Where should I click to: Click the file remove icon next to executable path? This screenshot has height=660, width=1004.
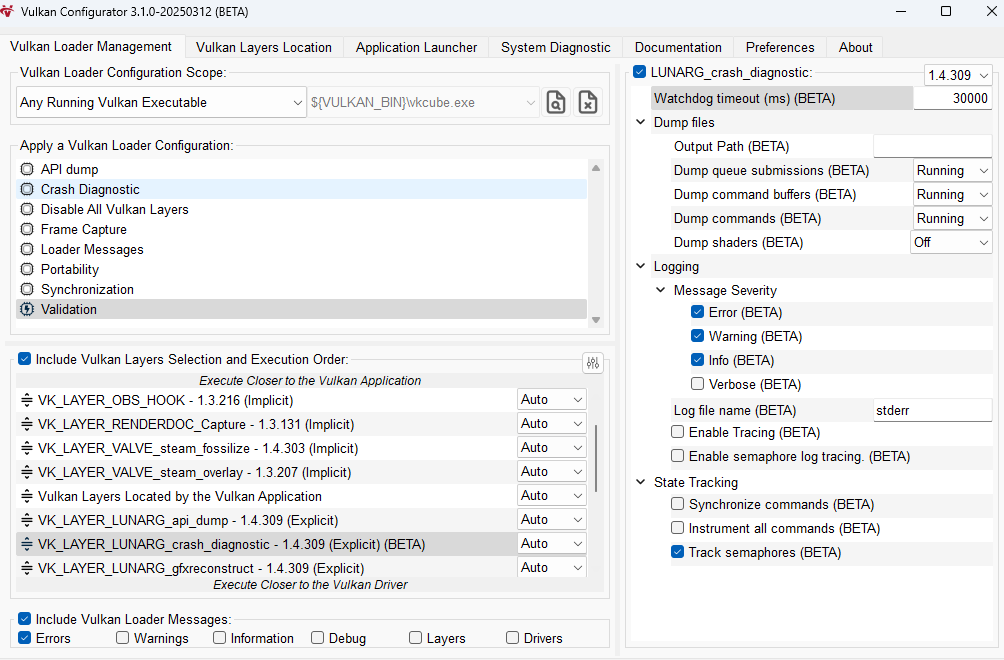point(588,102)
